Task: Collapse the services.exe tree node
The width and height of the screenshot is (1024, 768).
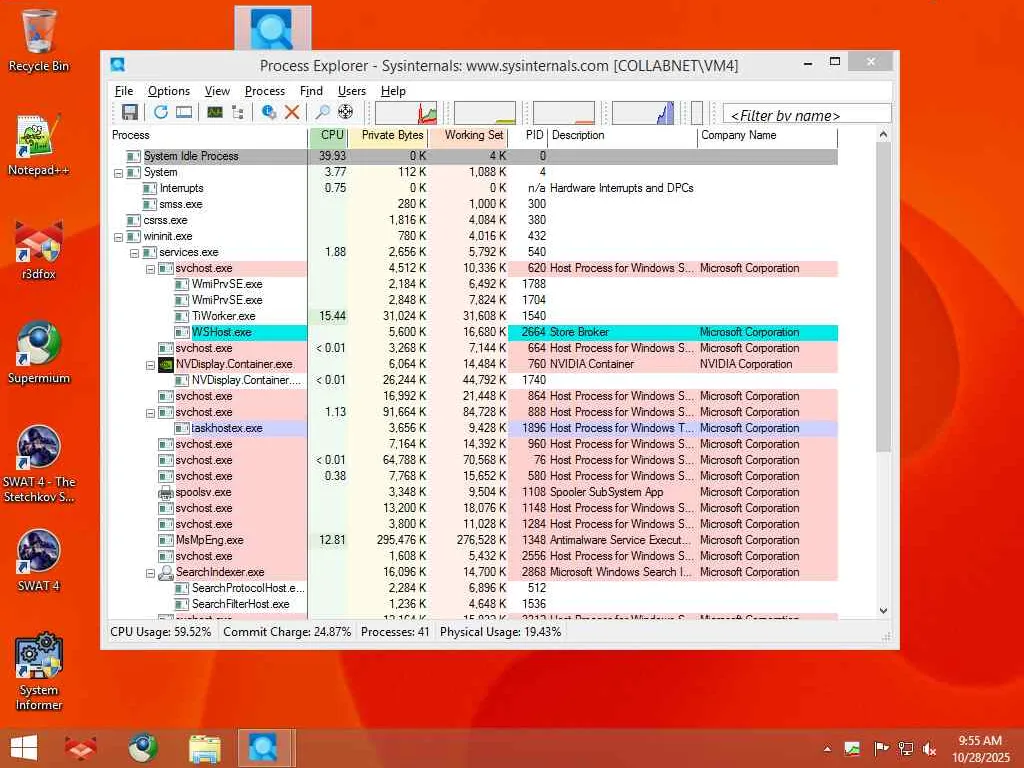Action: [135, 253]
